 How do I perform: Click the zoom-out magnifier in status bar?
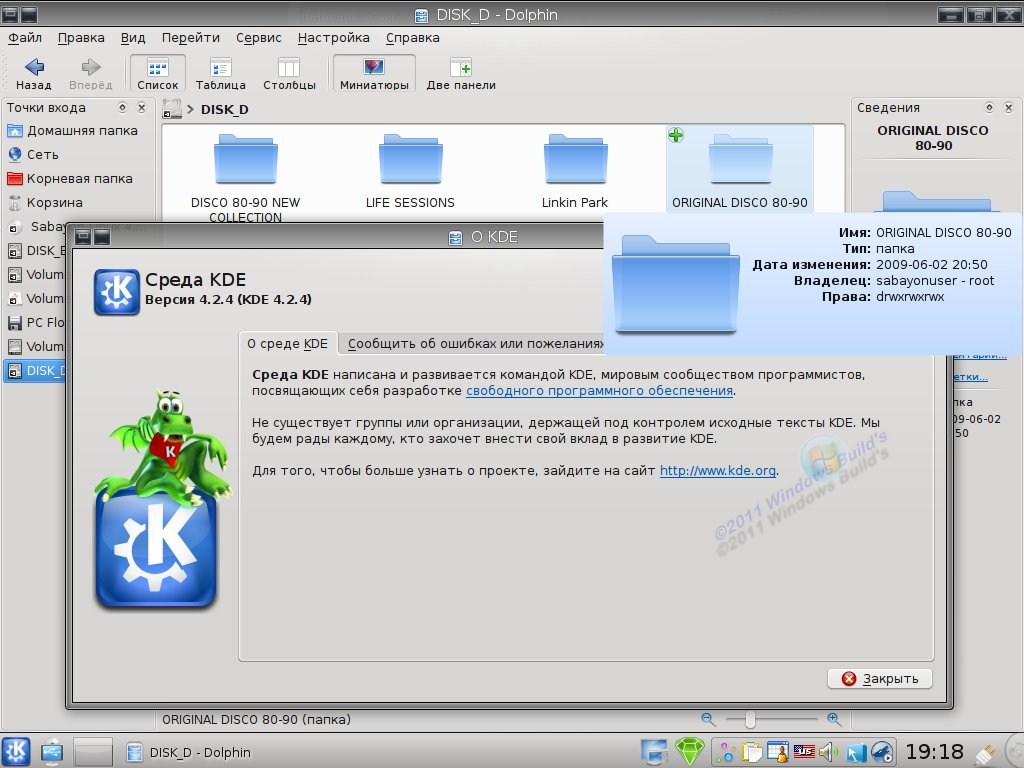click(x=708, y=719)
